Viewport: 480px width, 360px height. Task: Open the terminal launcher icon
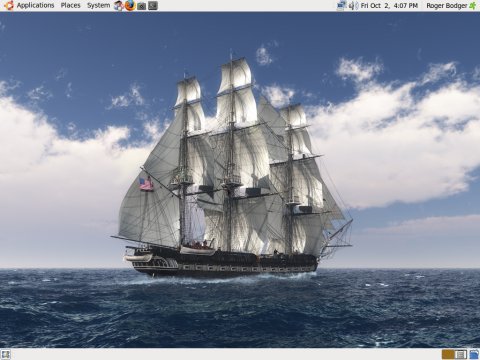153,5
